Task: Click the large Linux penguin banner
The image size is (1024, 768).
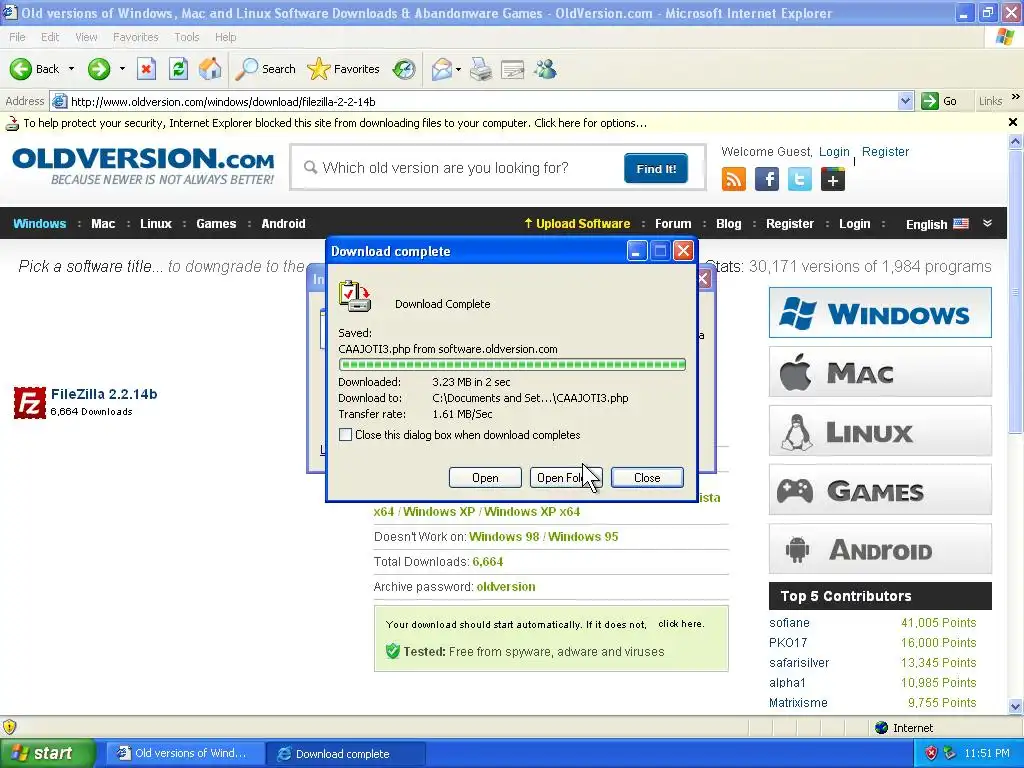Action: [880, 431]
